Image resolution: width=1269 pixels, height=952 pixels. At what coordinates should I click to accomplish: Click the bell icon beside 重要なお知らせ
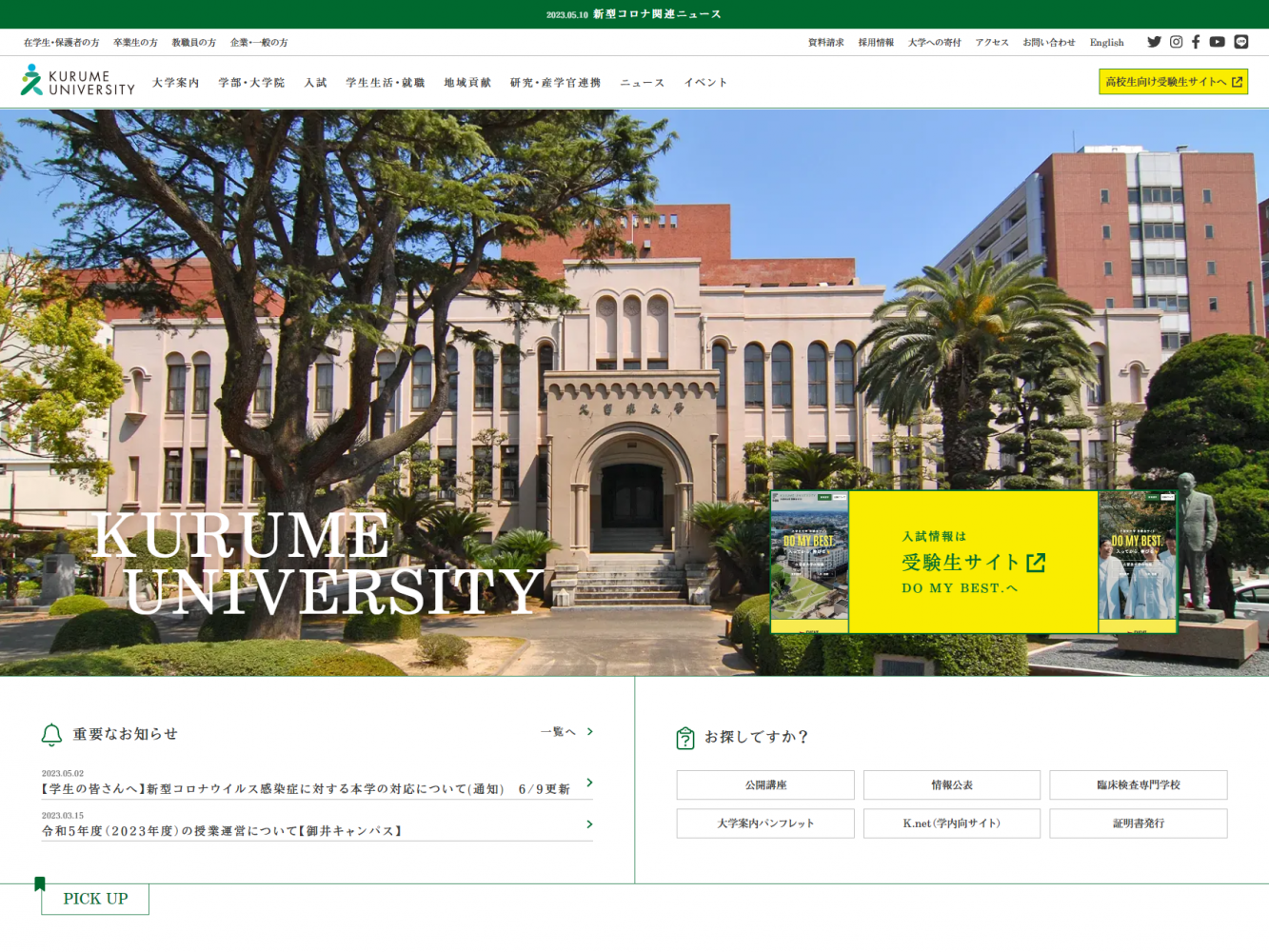(x=51, y=734)
